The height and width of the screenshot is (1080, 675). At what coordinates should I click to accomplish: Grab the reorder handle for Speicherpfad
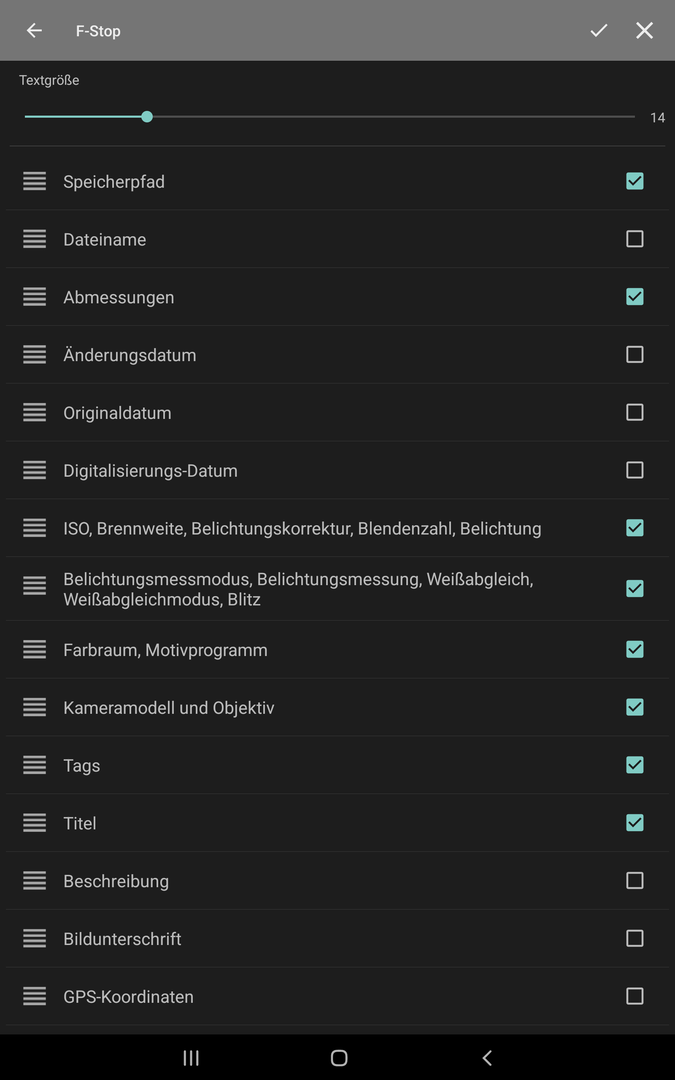click(34, 181)
